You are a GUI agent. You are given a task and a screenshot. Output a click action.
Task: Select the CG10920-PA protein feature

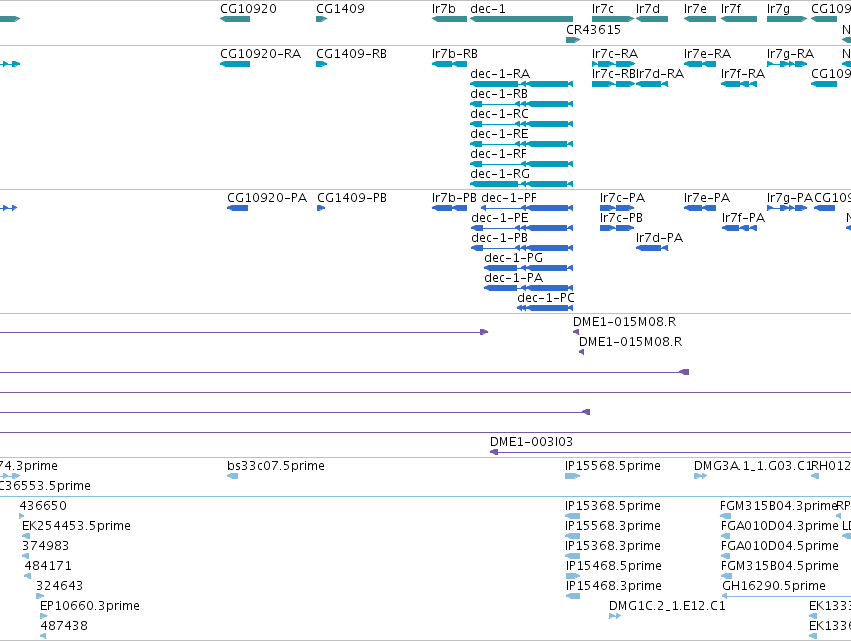[x=238, y=208]
